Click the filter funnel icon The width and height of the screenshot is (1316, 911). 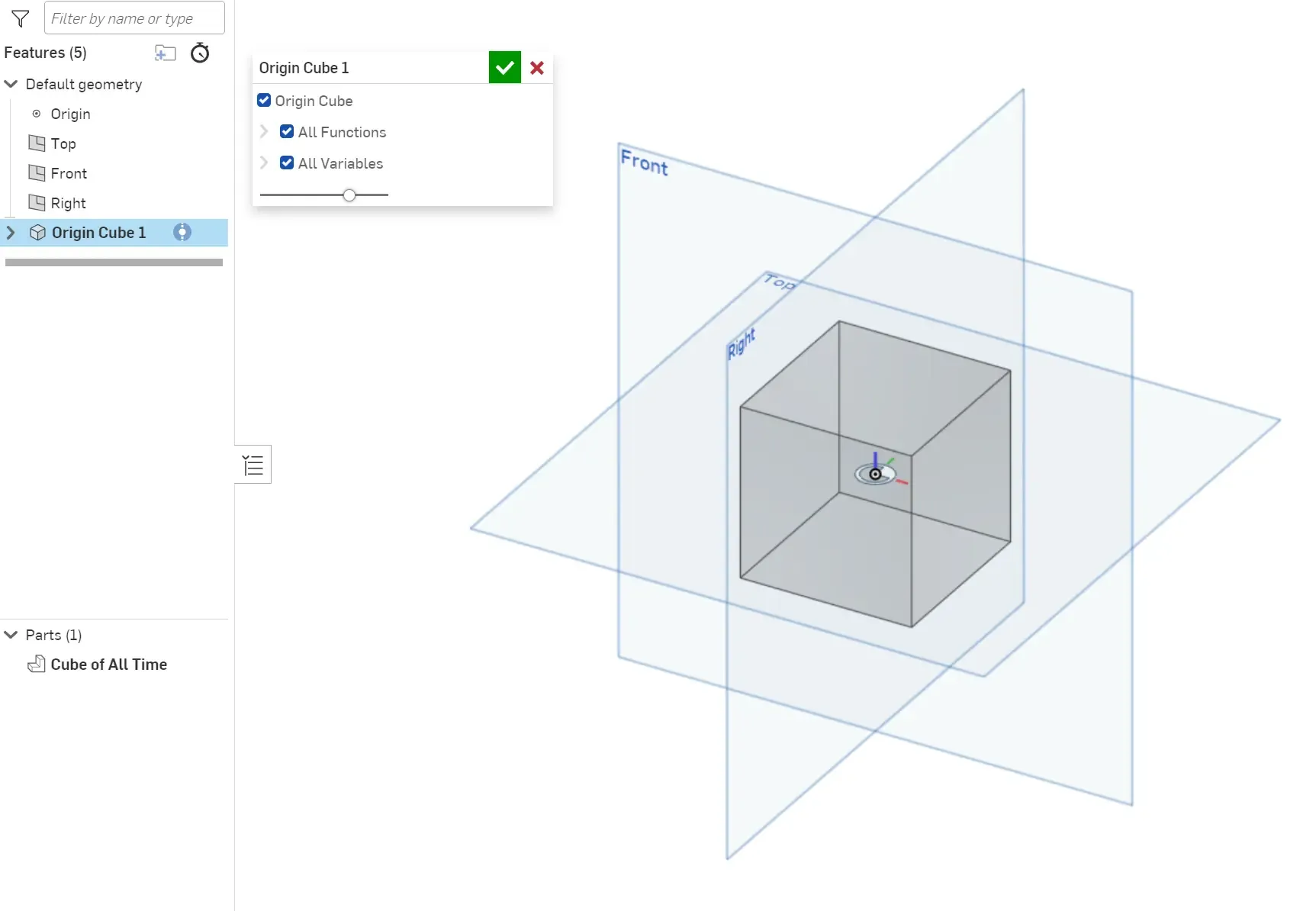pos(21,18)
